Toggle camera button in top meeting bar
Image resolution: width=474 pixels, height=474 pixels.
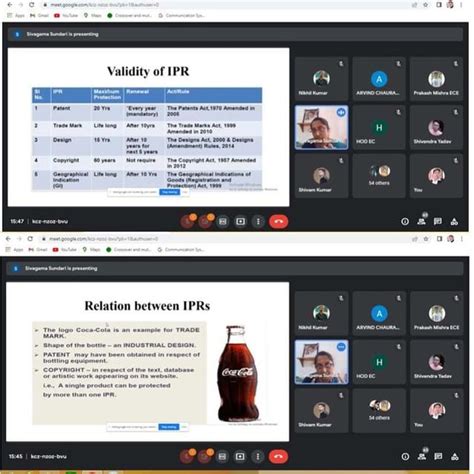[x=205, y=221]
